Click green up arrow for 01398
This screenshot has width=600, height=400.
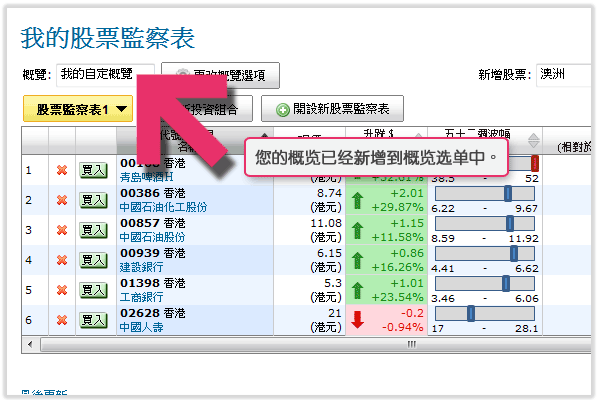pyautogui.click(x=357, y=290)
